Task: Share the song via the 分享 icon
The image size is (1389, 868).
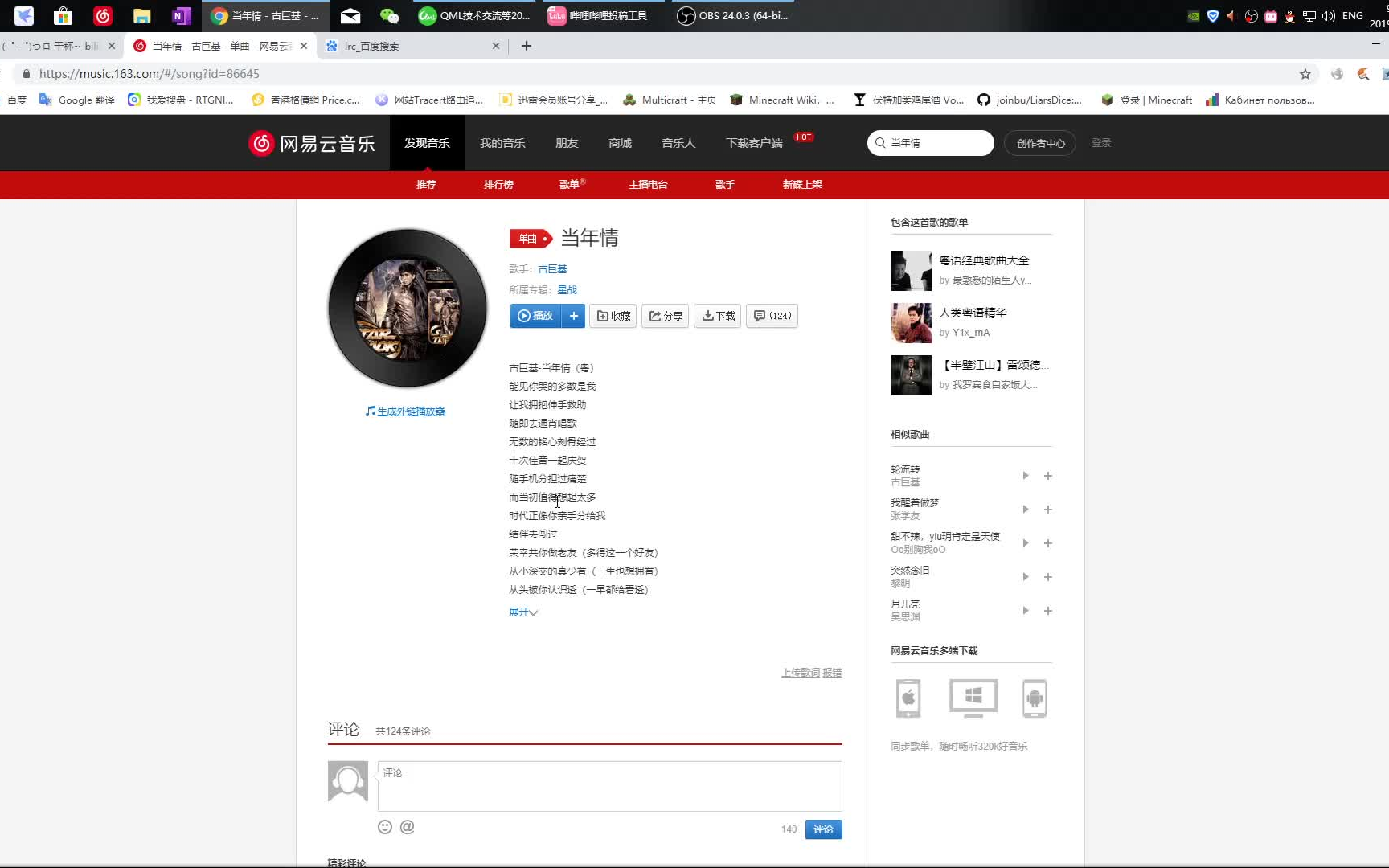Action: (665, 316)
